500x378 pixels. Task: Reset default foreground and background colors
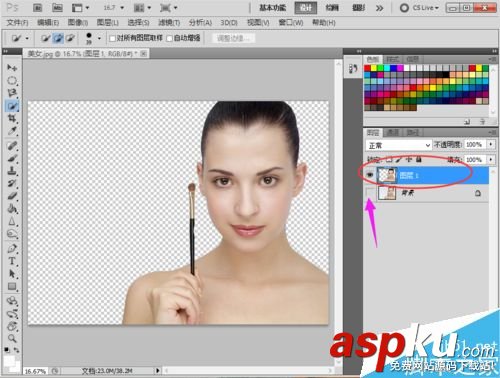coord(7,350)
